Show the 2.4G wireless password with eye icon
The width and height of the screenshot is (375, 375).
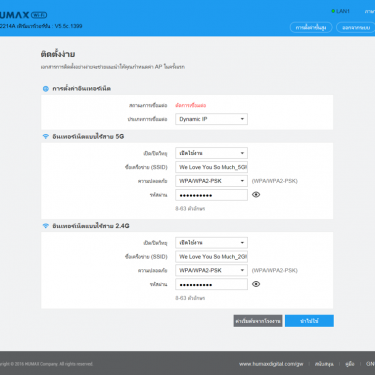(256, 284)
